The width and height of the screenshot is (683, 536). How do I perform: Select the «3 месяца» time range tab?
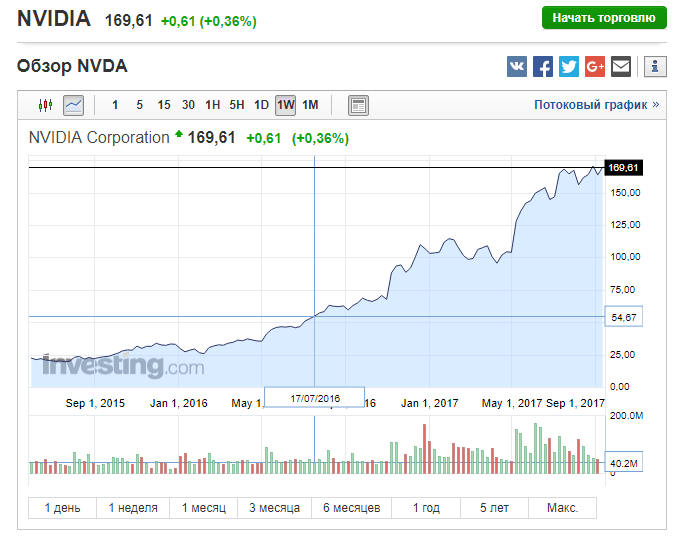coord(274,508)
